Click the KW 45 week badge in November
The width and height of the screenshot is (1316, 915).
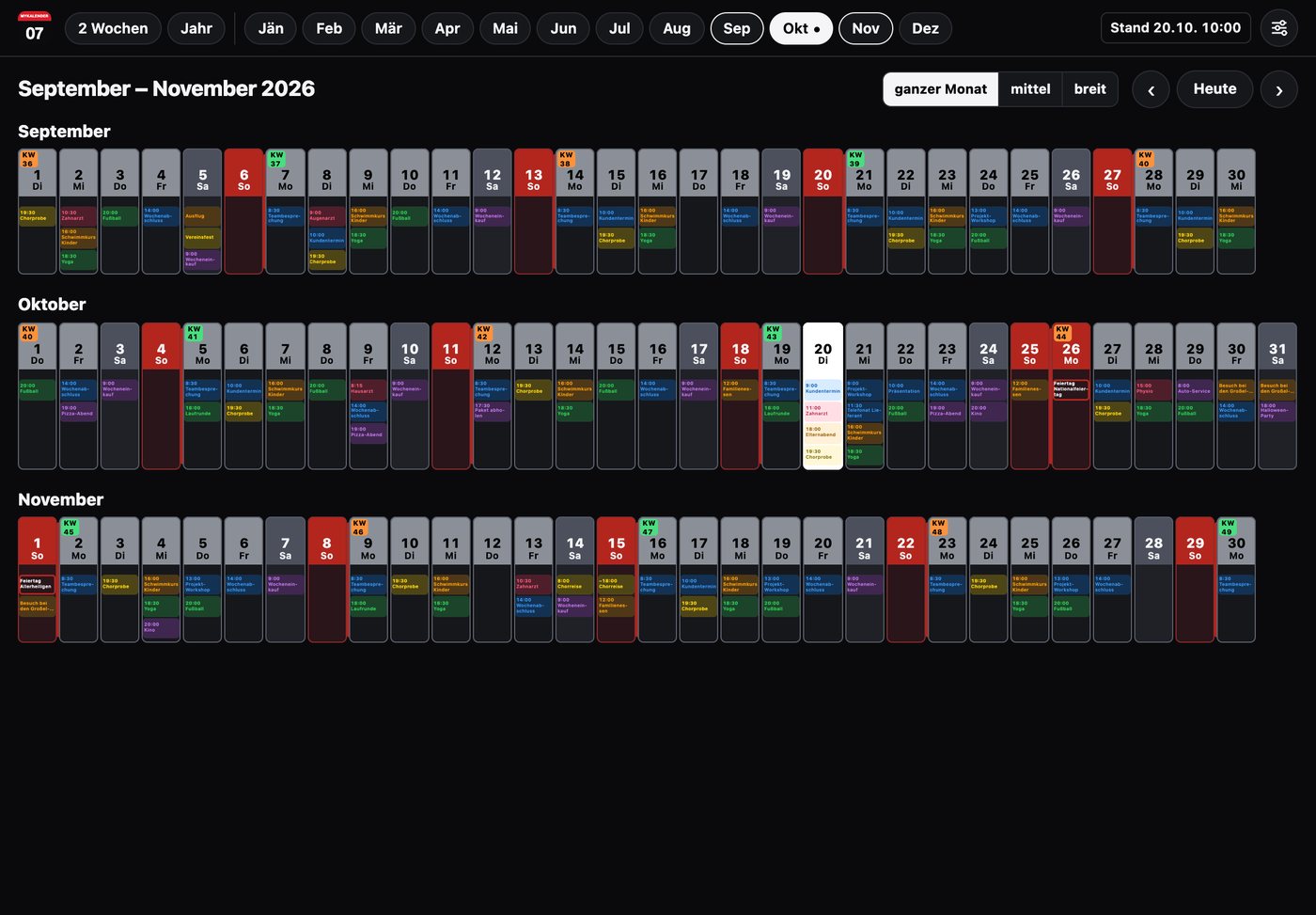point(70,527)
